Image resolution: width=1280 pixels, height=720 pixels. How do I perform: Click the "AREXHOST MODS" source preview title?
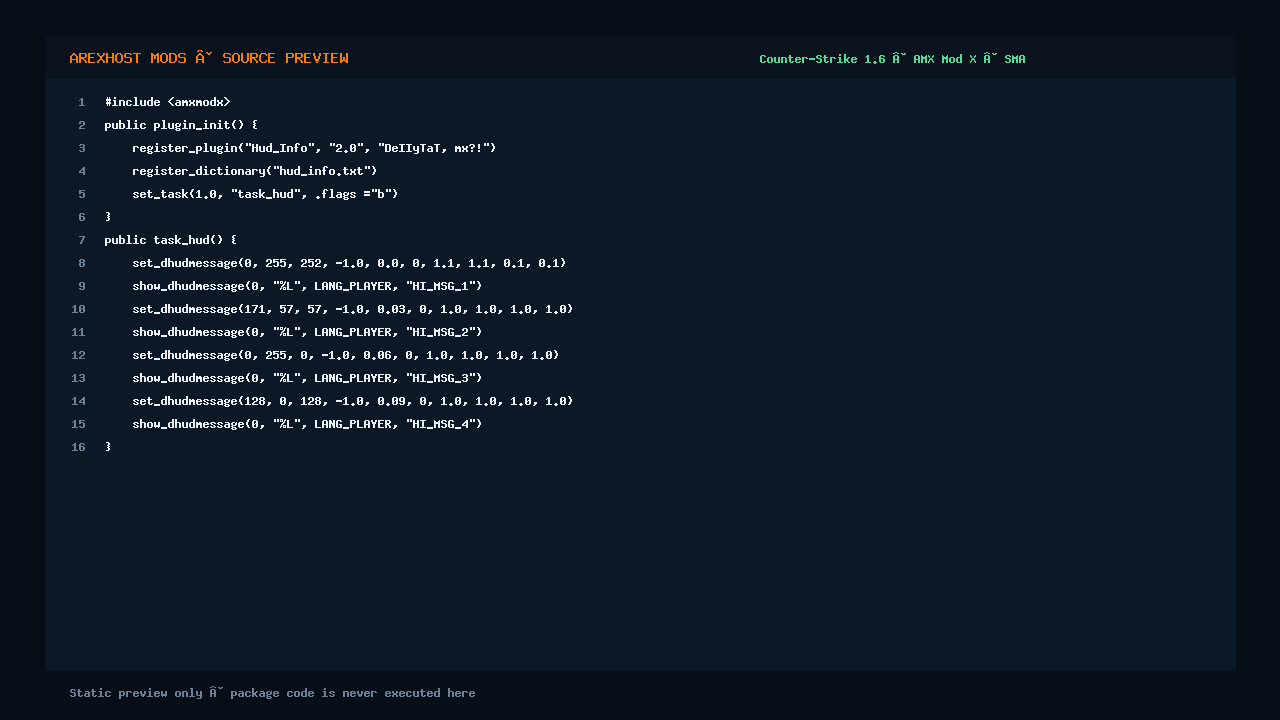(x=209, y=58)
